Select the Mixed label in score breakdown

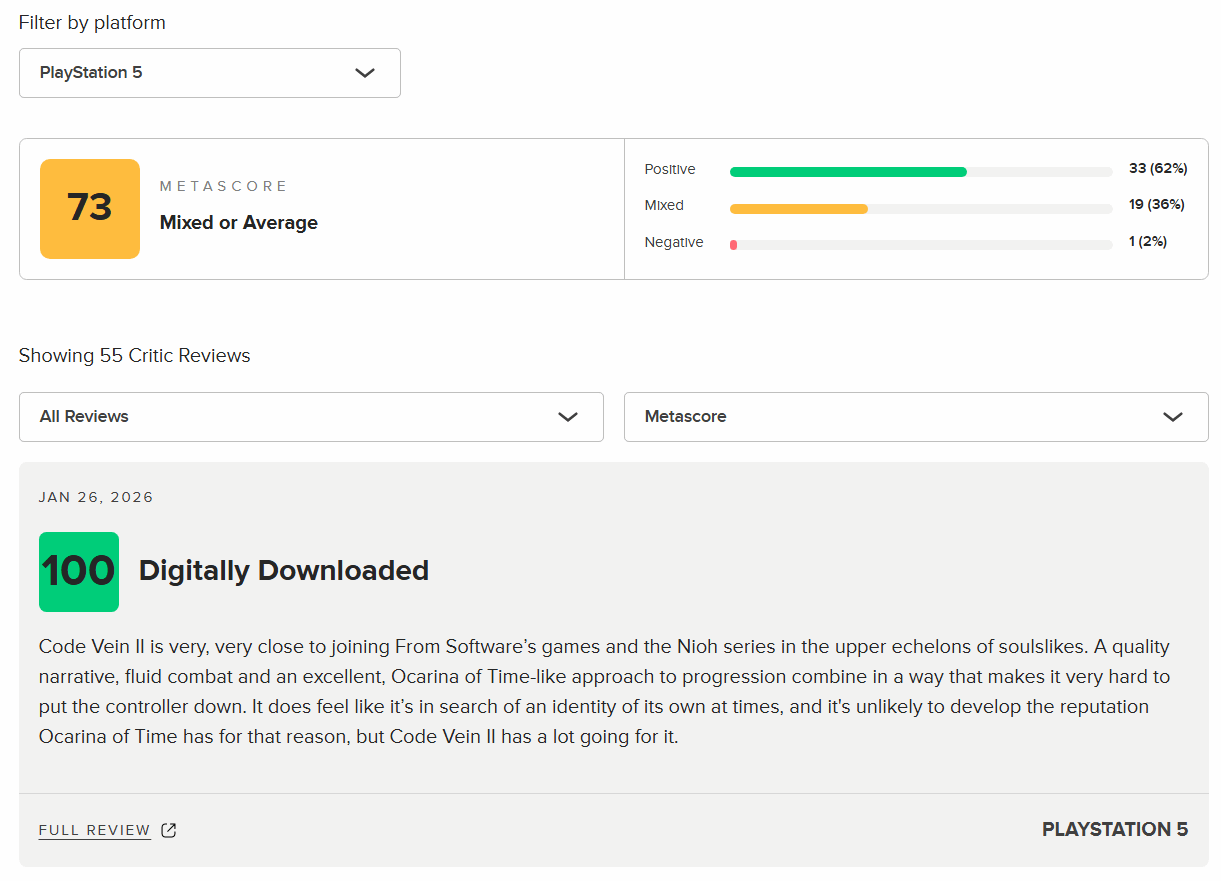[664, 206]
